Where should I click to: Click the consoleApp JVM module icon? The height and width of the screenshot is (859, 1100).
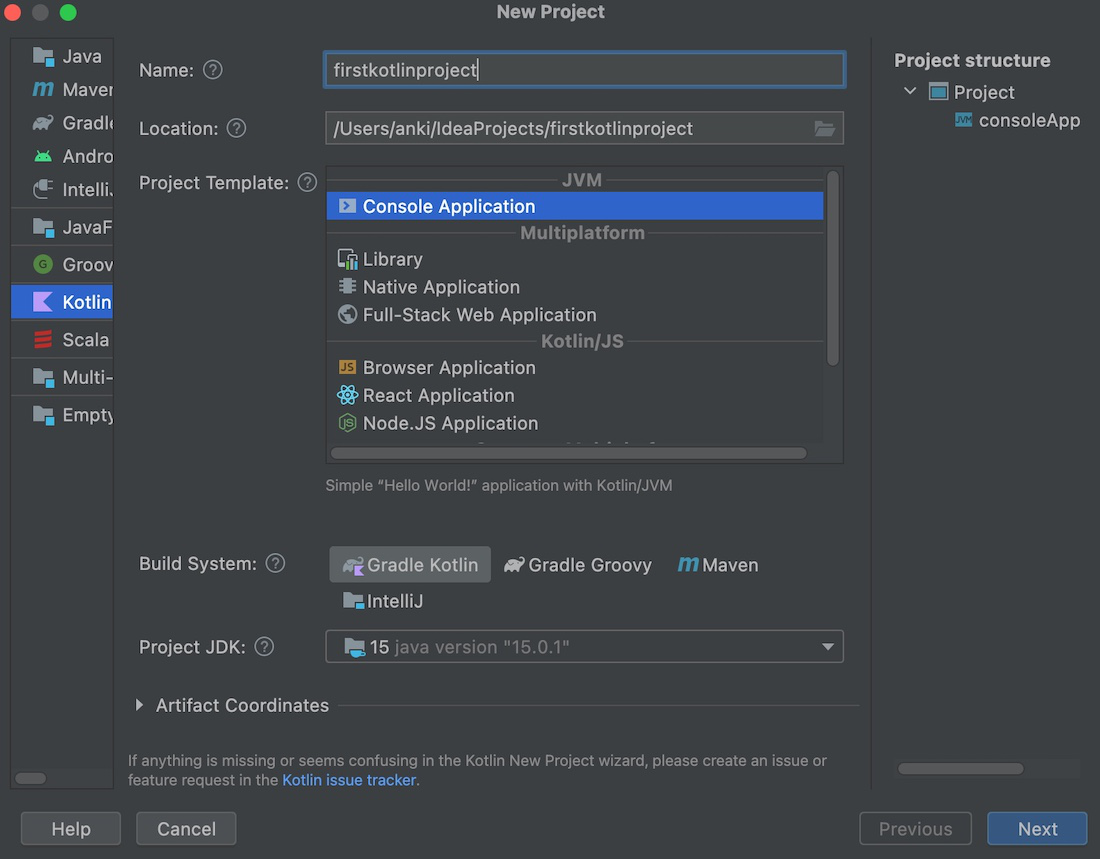[964, 120]
